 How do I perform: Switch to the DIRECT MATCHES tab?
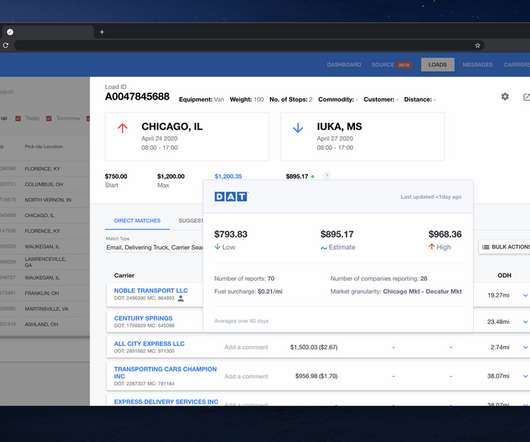point(137,221)
